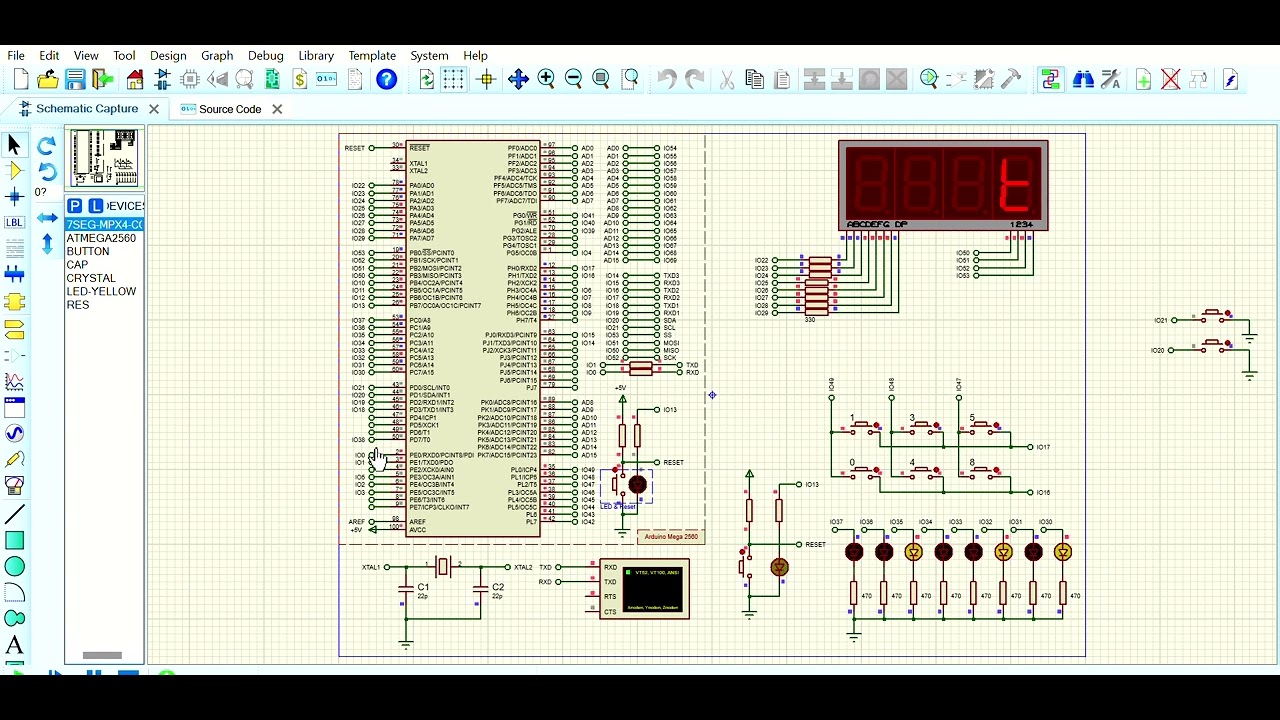The width and height of the screenshot is (1280, 720).
Task: Open the Template menu
Action: click(372, 56)
